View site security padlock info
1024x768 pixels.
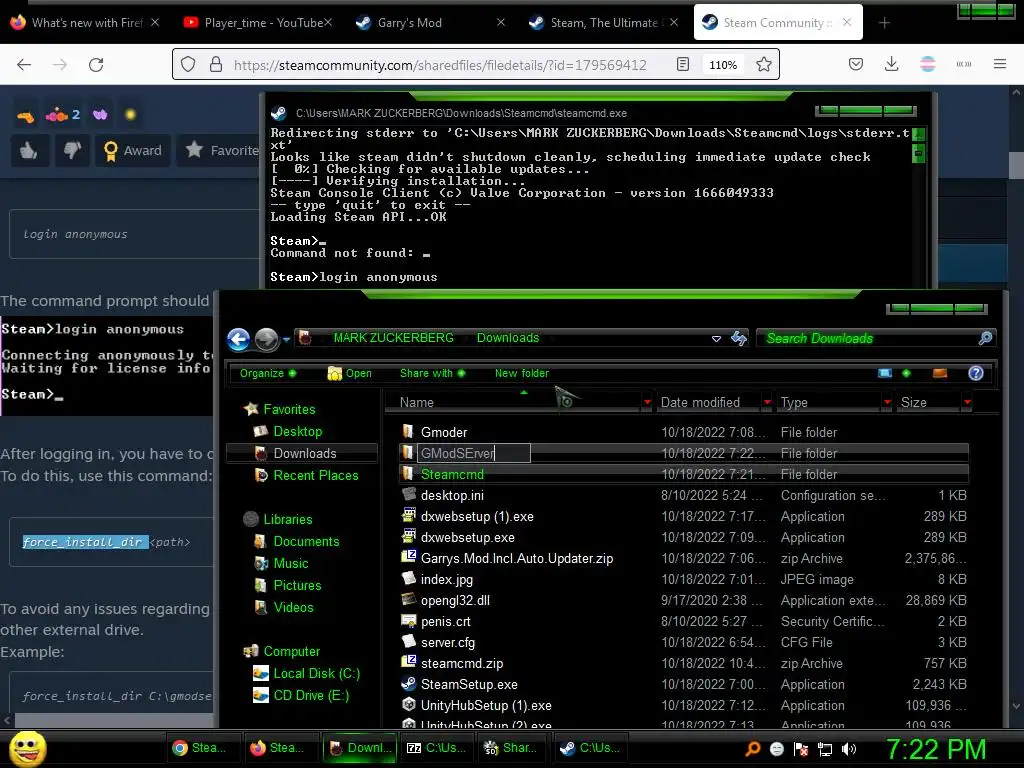coord(216,64)
